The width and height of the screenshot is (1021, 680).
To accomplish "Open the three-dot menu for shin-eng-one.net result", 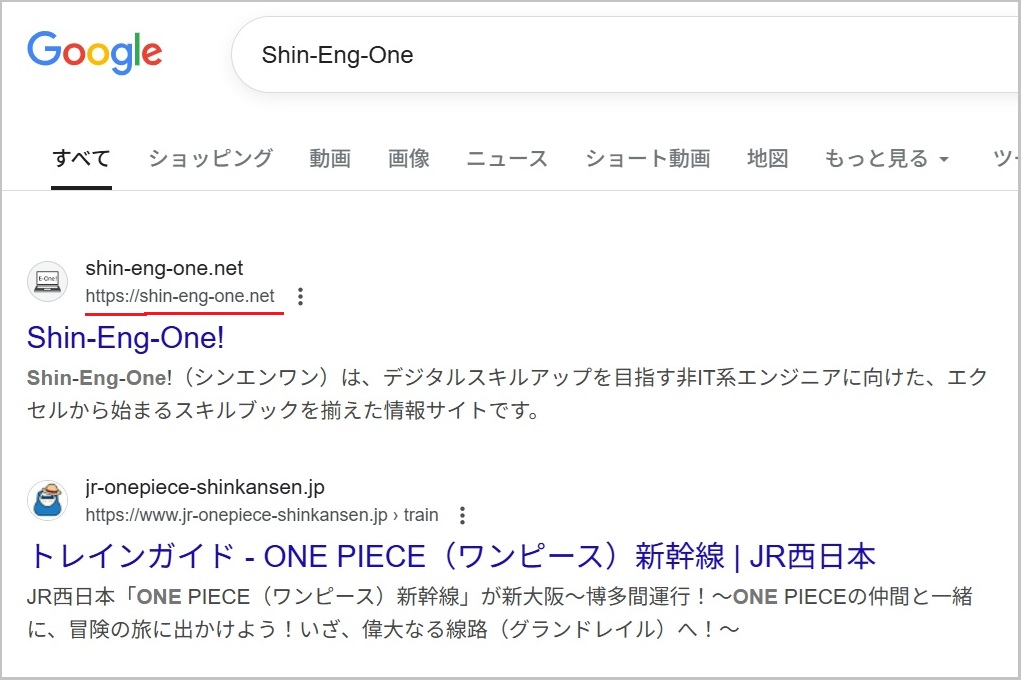I will coord(299,296).
